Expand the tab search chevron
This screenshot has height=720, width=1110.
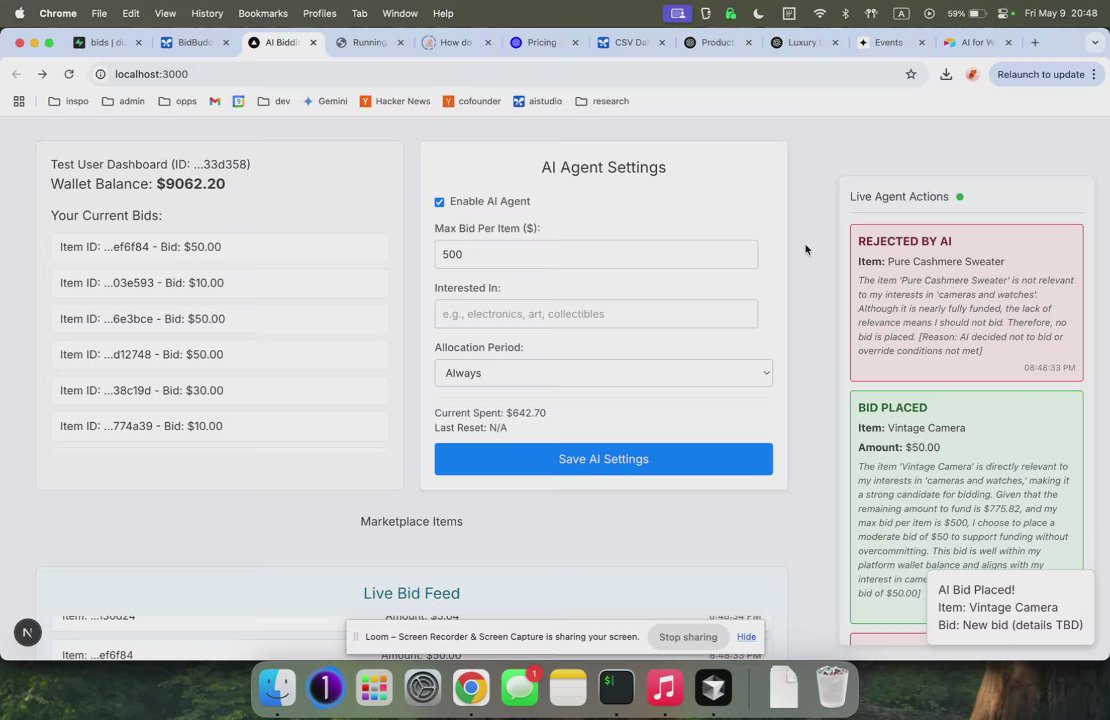pyautogui.click(x=1094, y=42)
